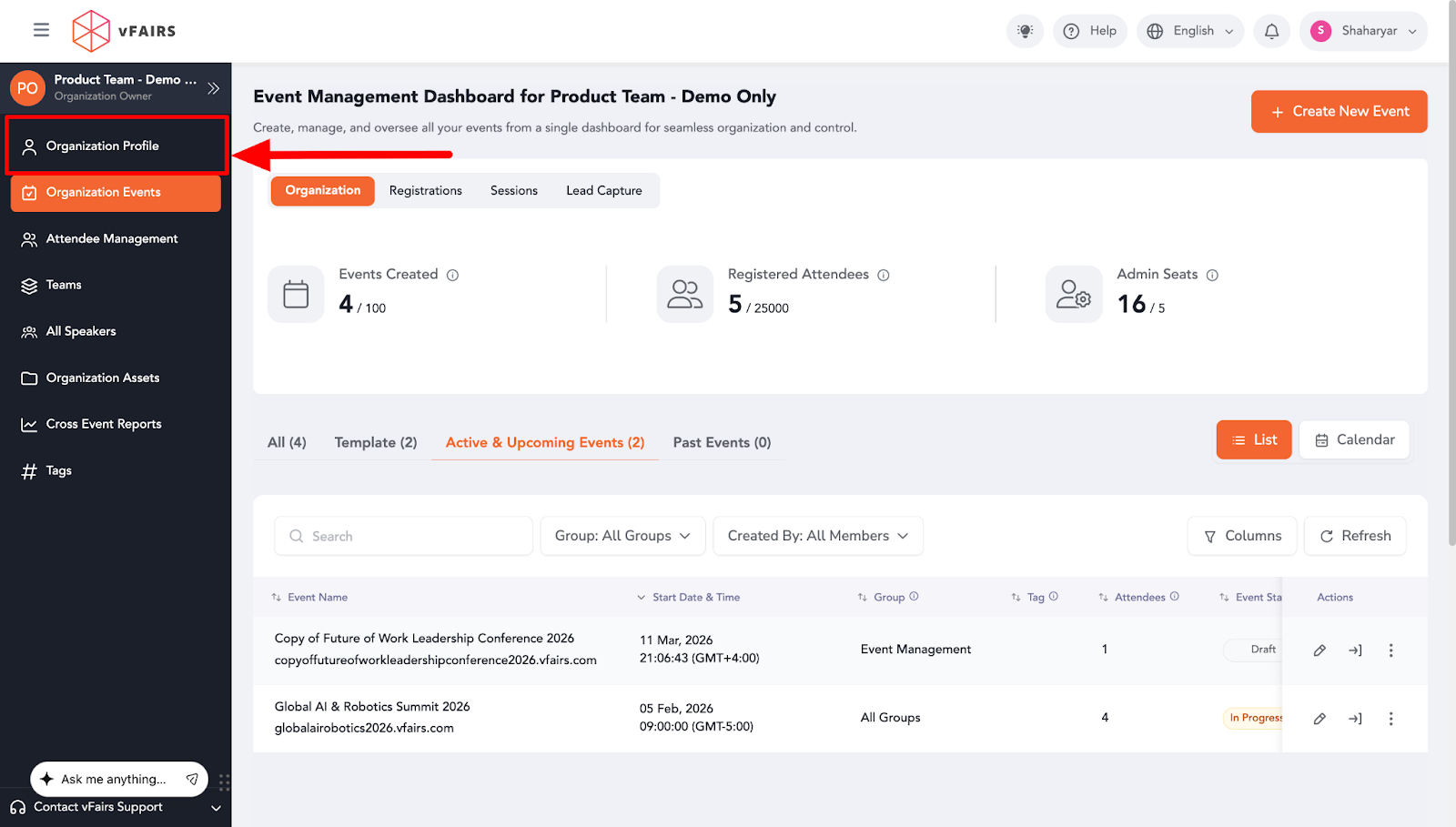
Task: Click the Create New Event button
Action: (1339, 112)
